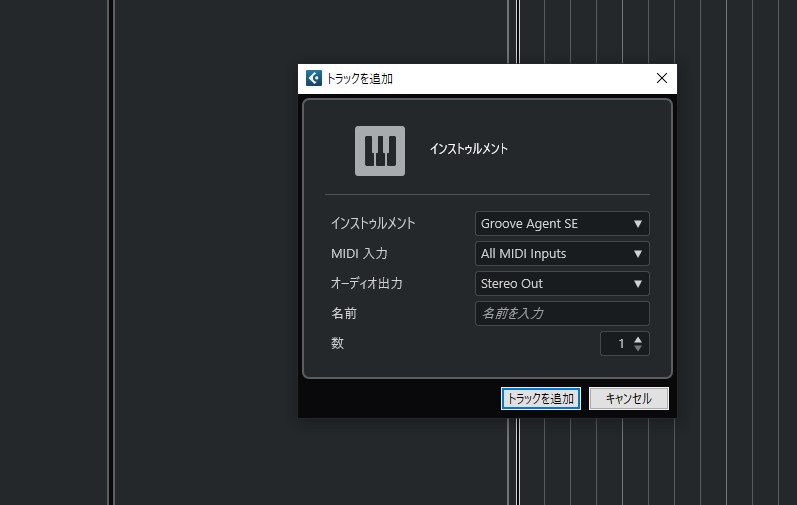The height and width of the screenshot is (505, 797).
Task: Click the キャンセル button
Action: [x=629, y=398]
